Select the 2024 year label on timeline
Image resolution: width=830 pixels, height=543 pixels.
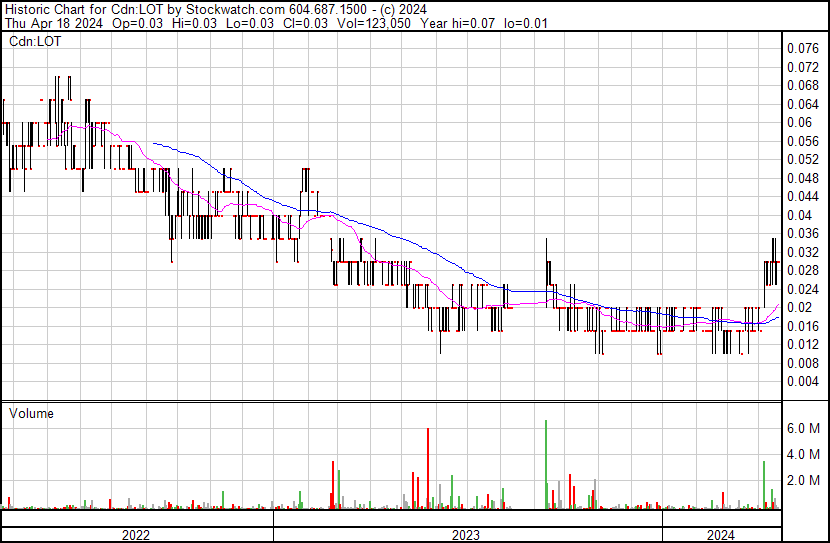(720, 535)
